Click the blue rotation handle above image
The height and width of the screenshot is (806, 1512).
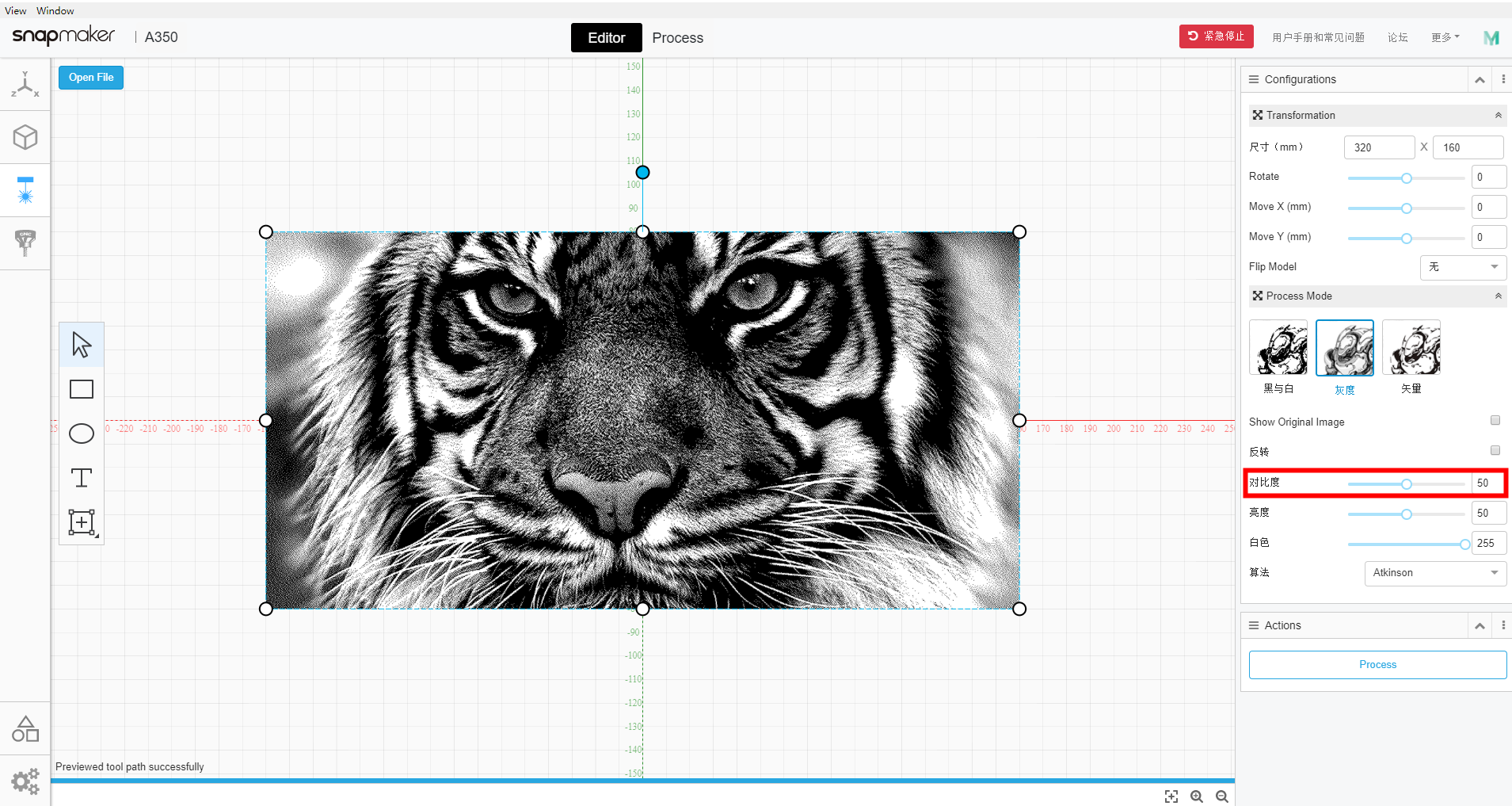[643, 172]
